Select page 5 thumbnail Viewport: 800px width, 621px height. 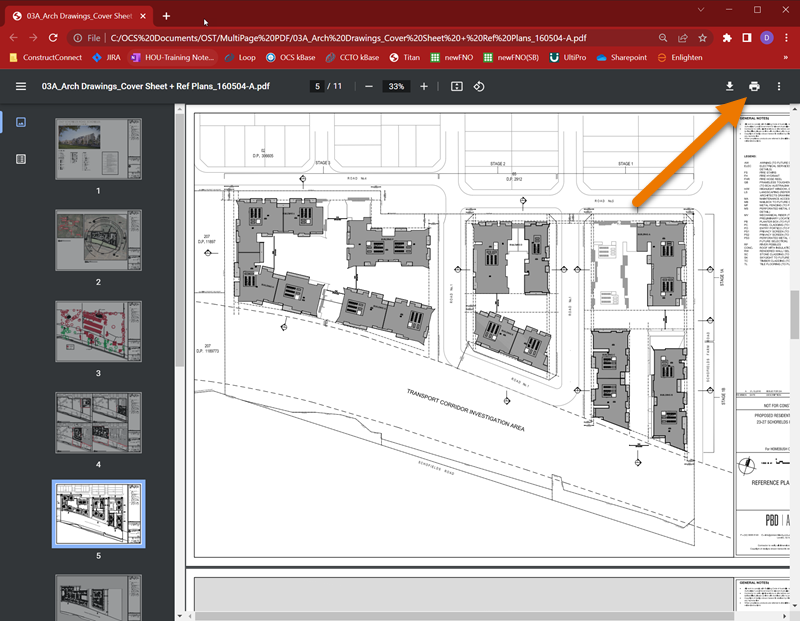(x=98, y=514)
